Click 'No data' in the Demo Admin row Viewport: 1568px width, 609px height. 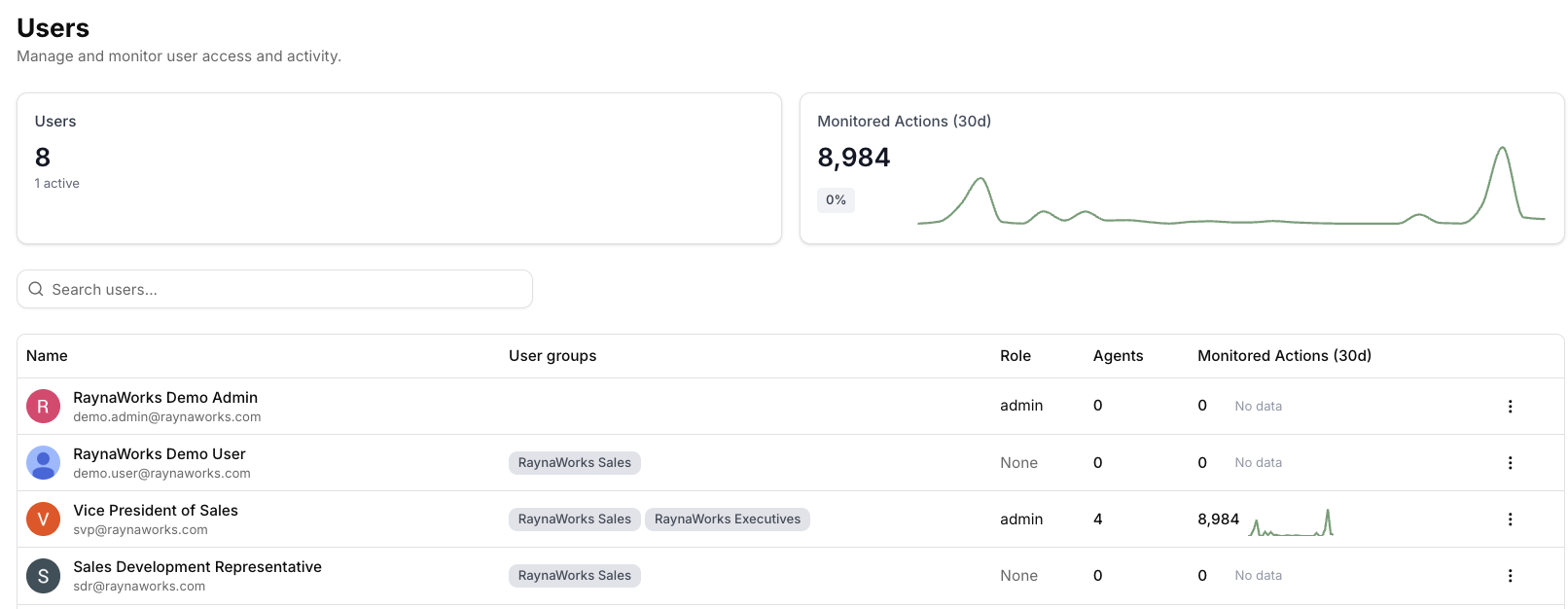[x=1259, y=407]
